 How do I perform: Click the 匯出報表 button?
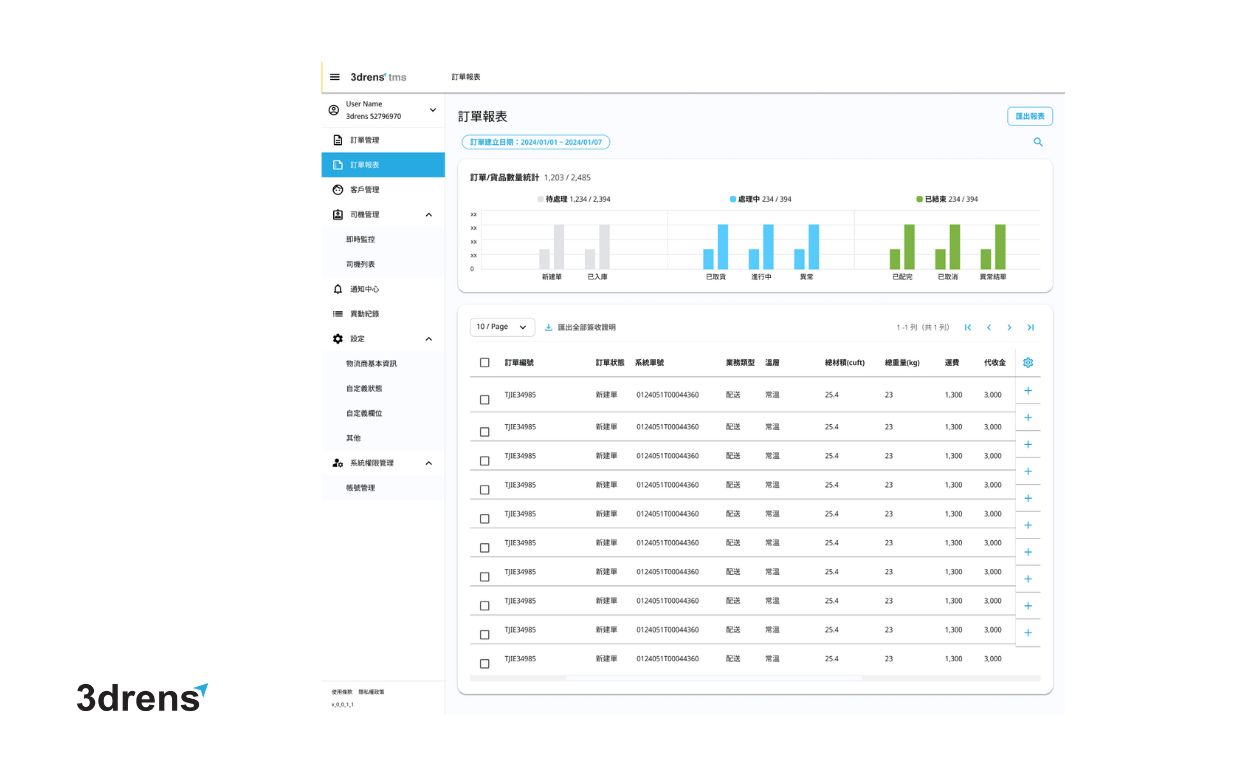[1029, 117]
